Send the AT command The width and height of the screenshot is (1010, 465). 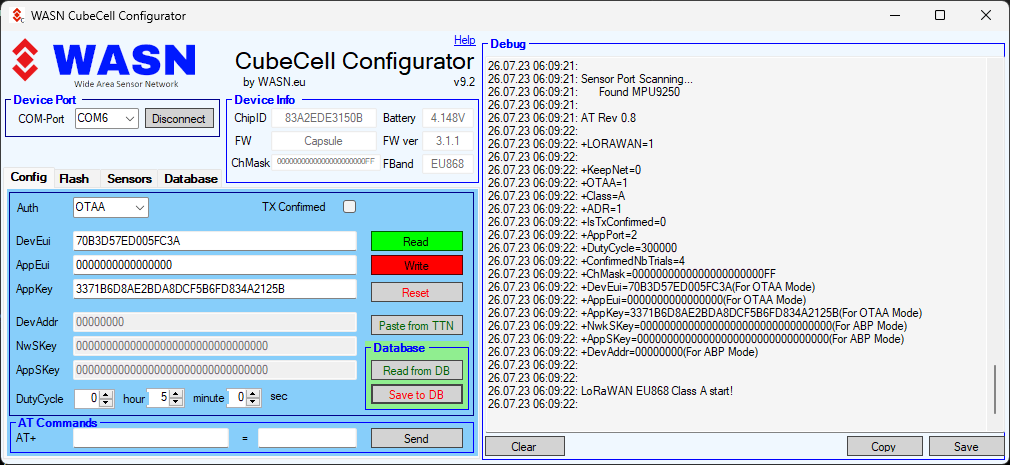[x=416, y=439]
